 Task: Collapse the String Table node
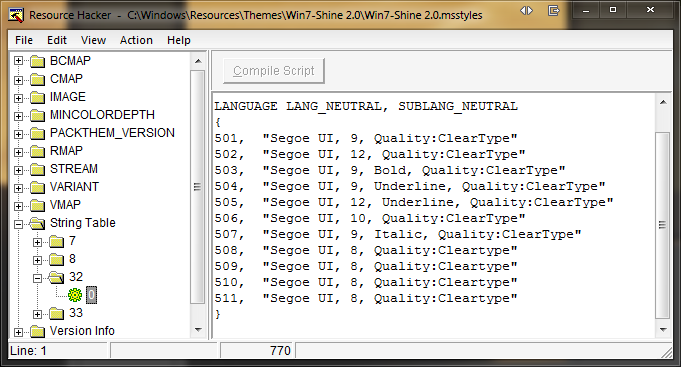click(18, 224)
